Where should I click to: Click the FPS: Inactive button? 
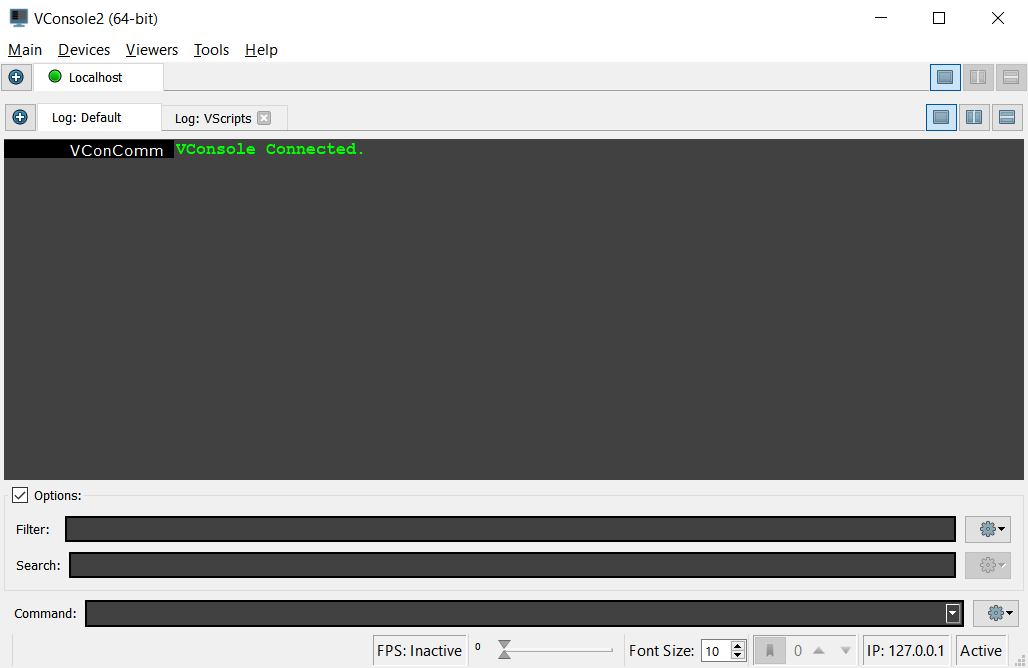pyautogui.click(x=420, y=650)
